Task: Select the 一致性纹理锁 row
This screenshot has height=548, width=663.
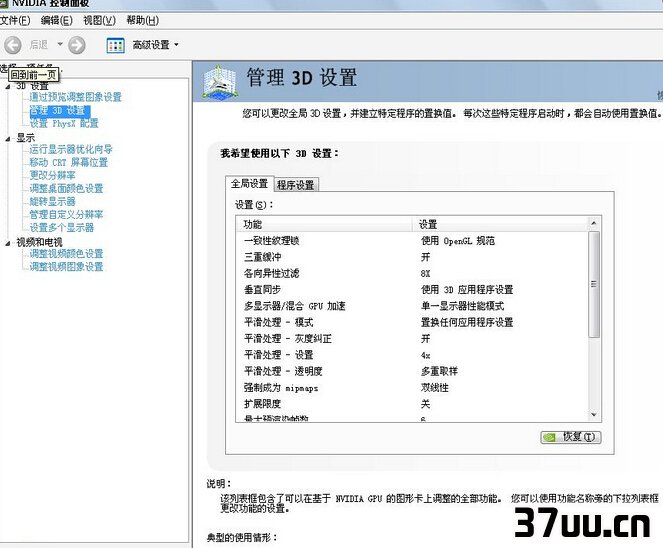Action: pyautogui.click(x=412, y=241)
